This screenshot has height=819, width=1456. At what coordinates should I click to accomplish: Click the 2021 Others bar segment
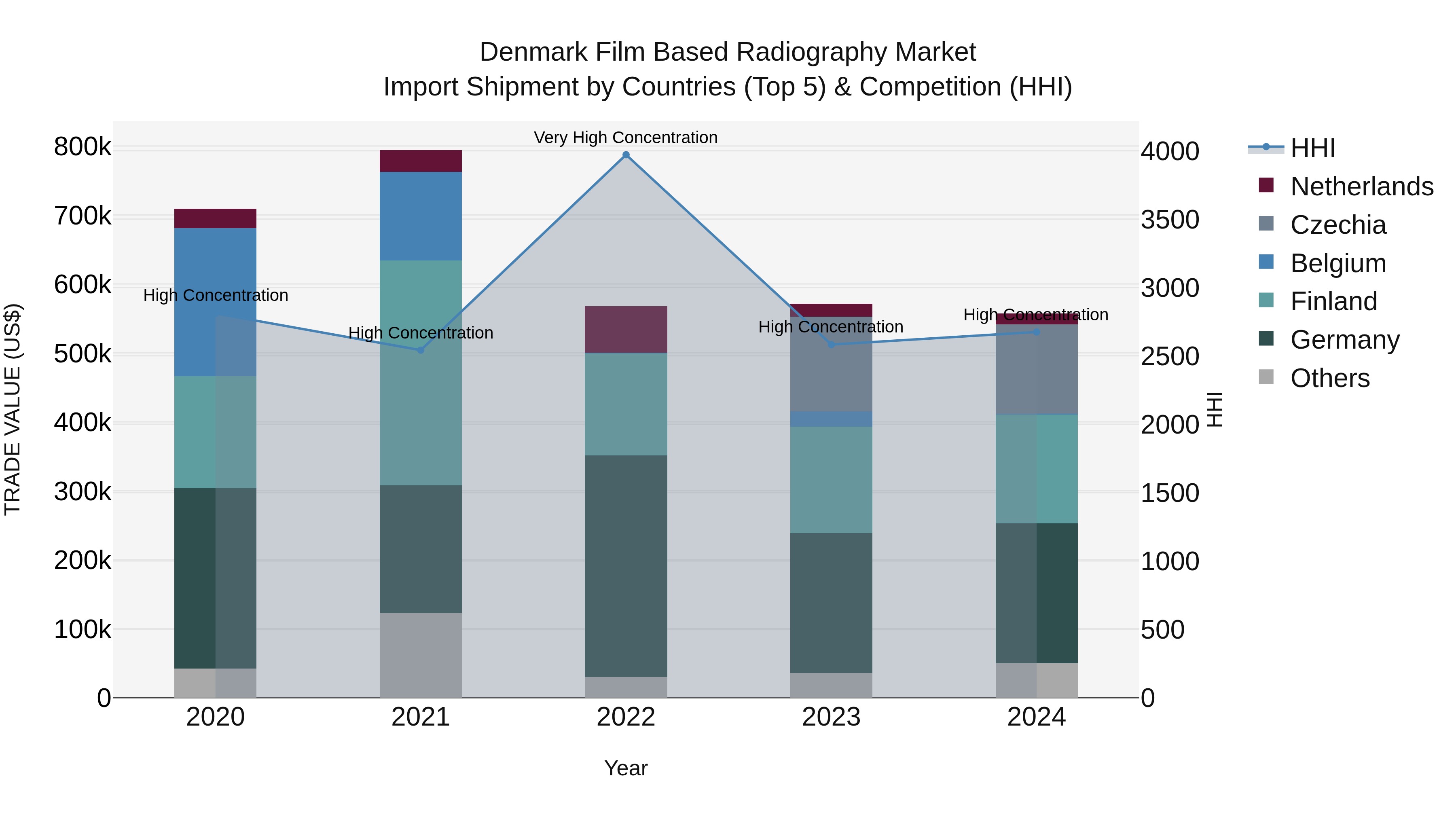click(x=421, y=656)
